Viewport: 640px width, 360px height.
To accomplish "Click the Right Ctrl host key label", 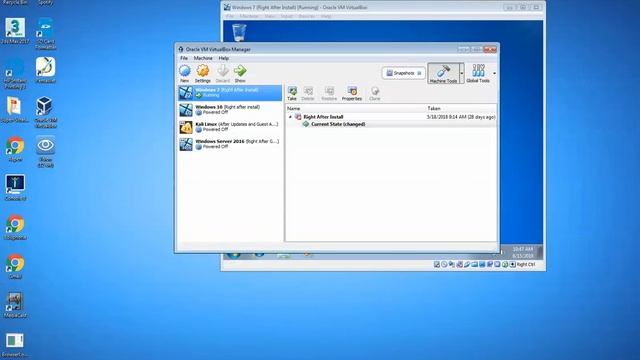I will [526, 264].
